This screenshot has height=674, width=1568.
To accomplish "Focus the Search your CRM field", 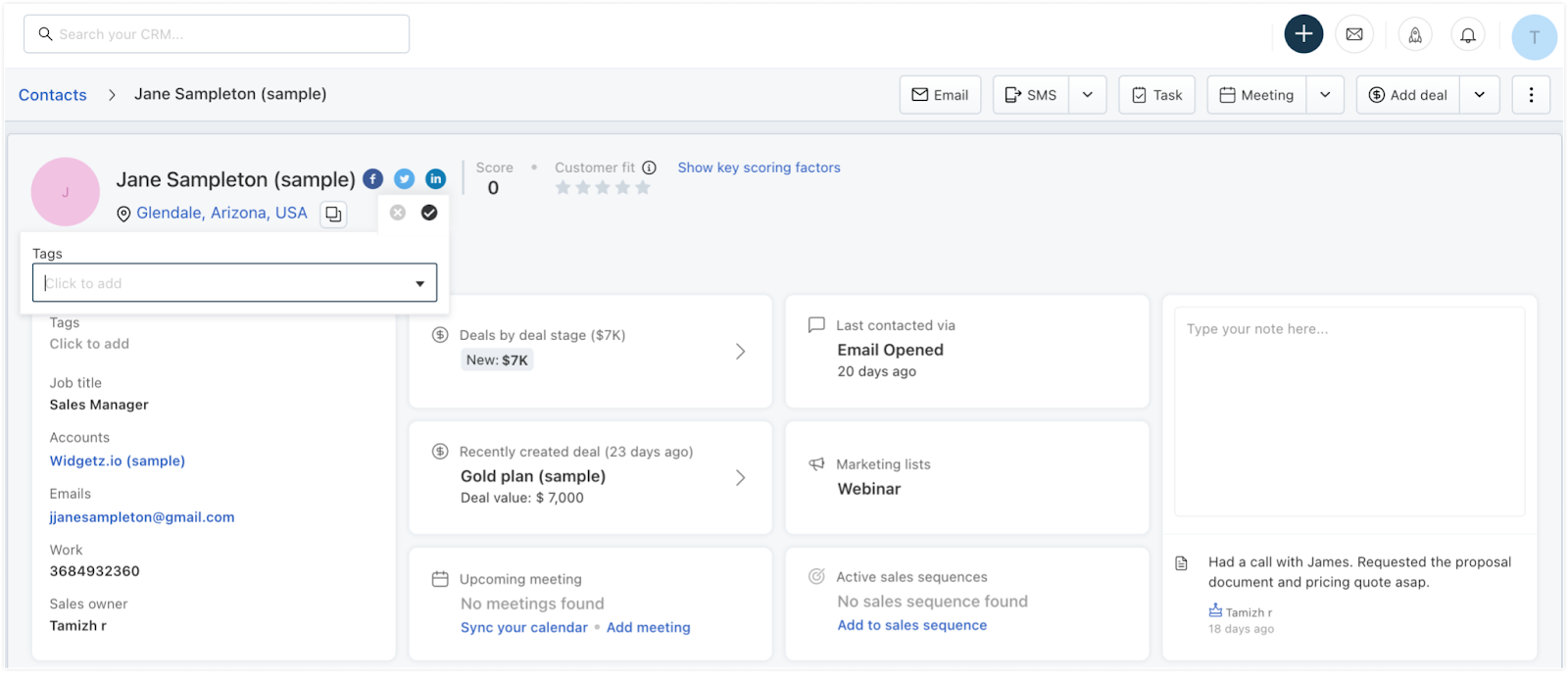I will click(x=217, y=34).
